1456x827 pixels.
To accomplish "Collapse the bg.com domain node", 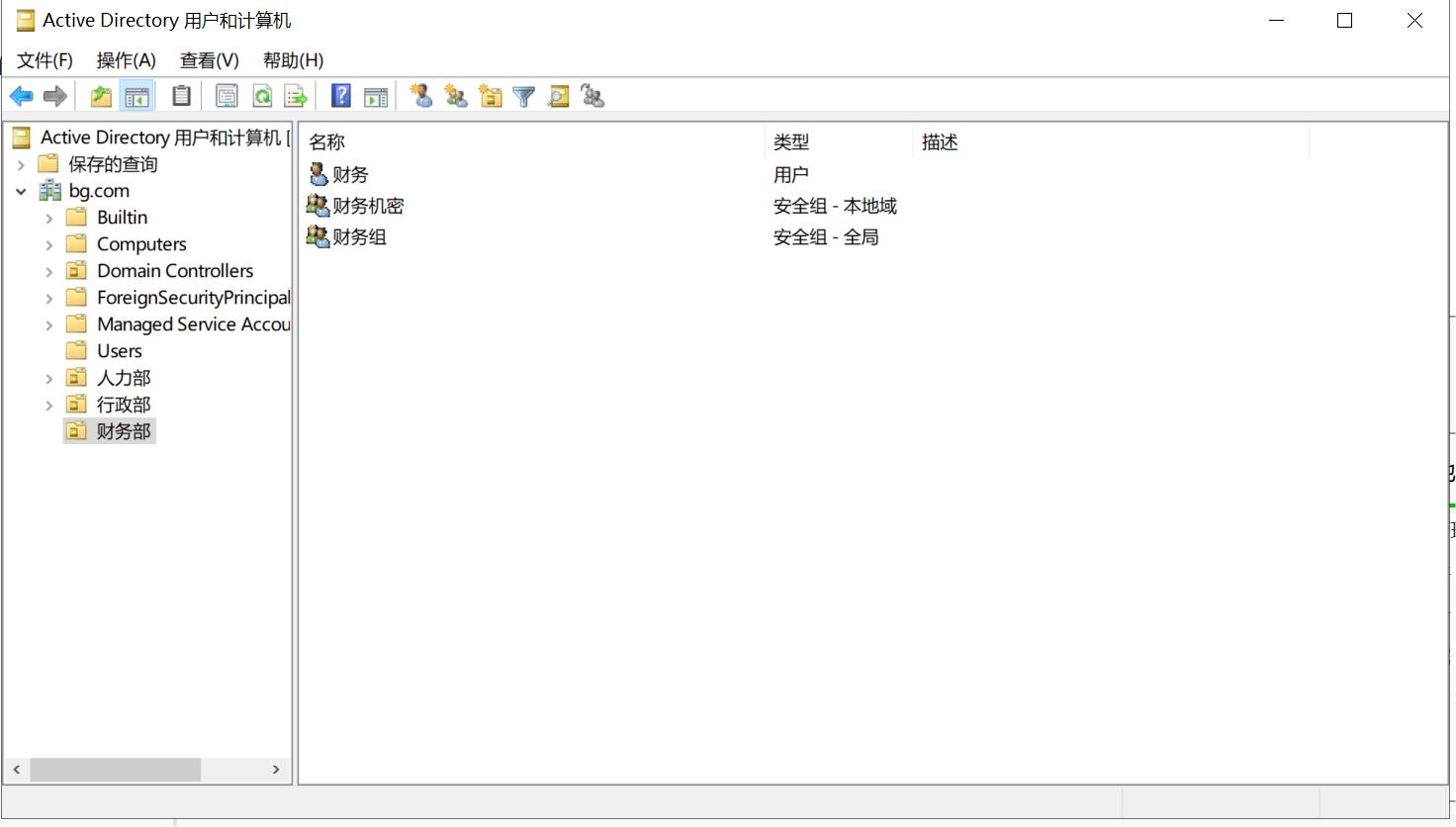I will coord(21,191).
